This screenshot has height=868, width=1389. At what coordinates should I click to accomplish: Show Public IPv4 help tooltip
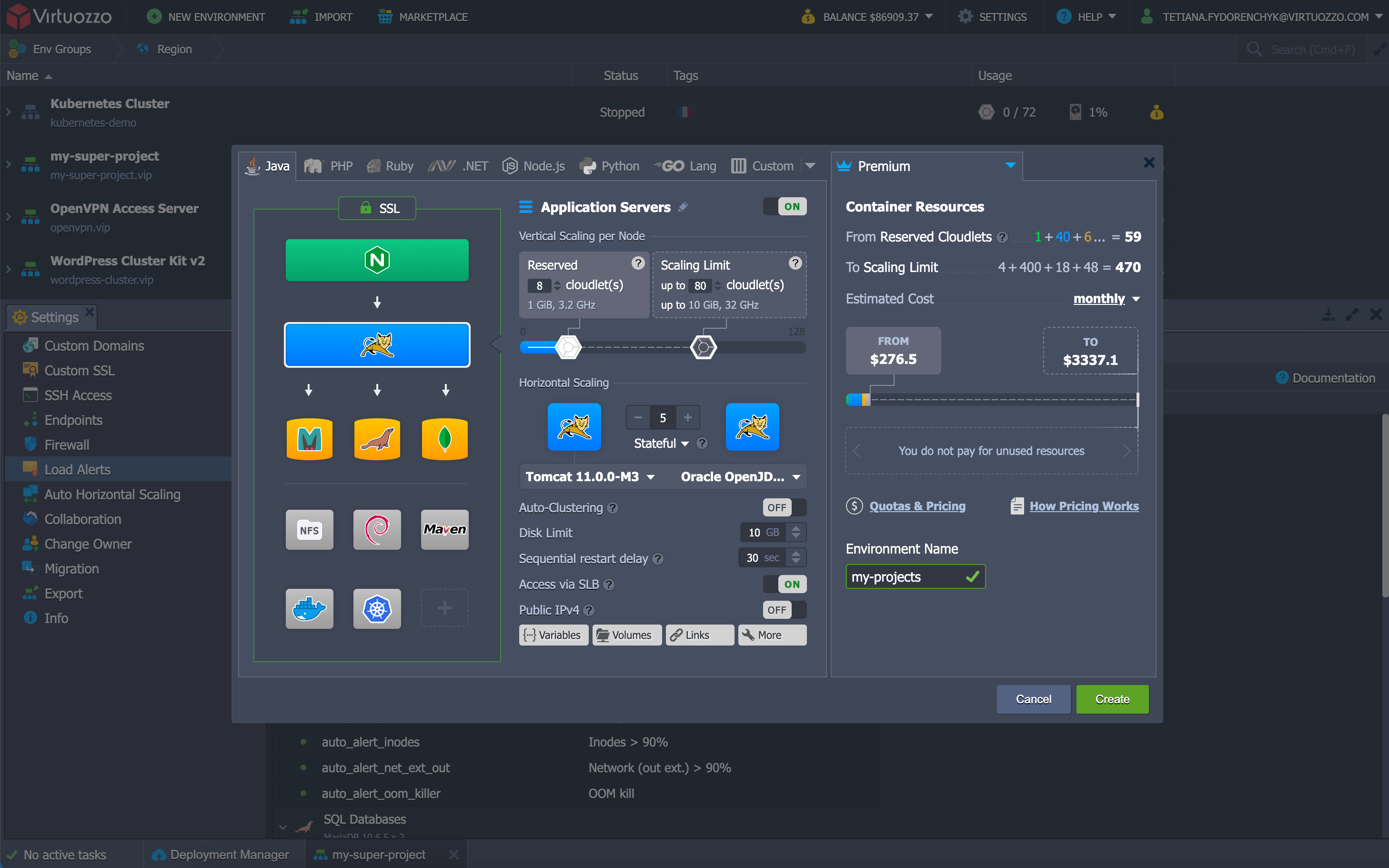click(x=589, y=610)
